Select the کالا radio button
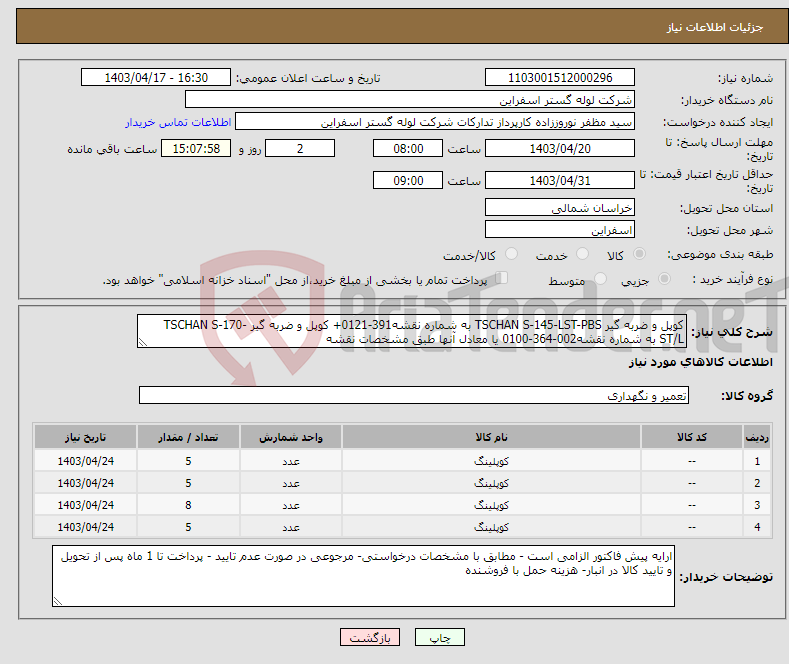The height and width of the screenshot is (664, 789). [639, 254]
